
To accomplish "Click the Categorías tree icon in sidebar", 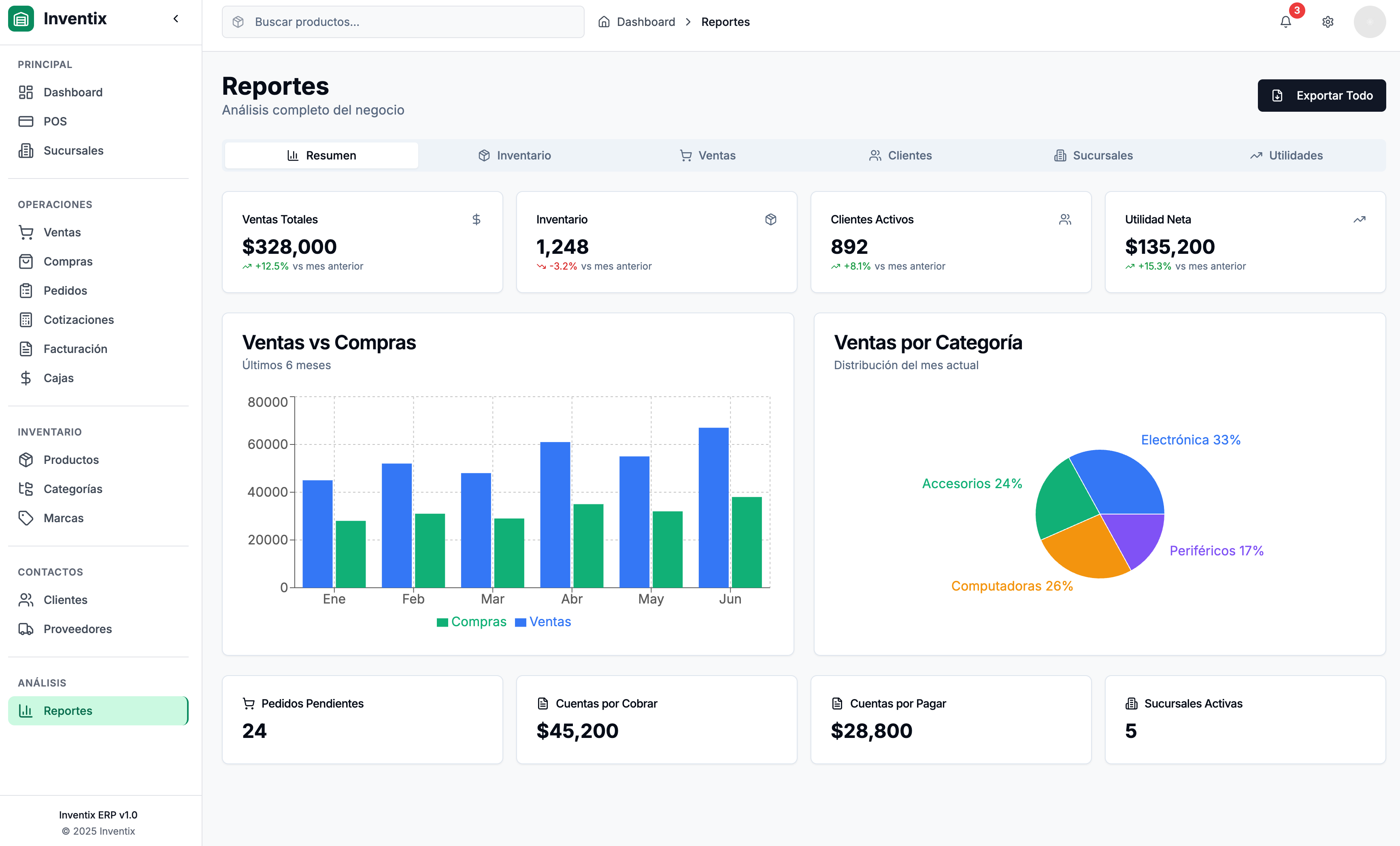I will coord(26,489).
